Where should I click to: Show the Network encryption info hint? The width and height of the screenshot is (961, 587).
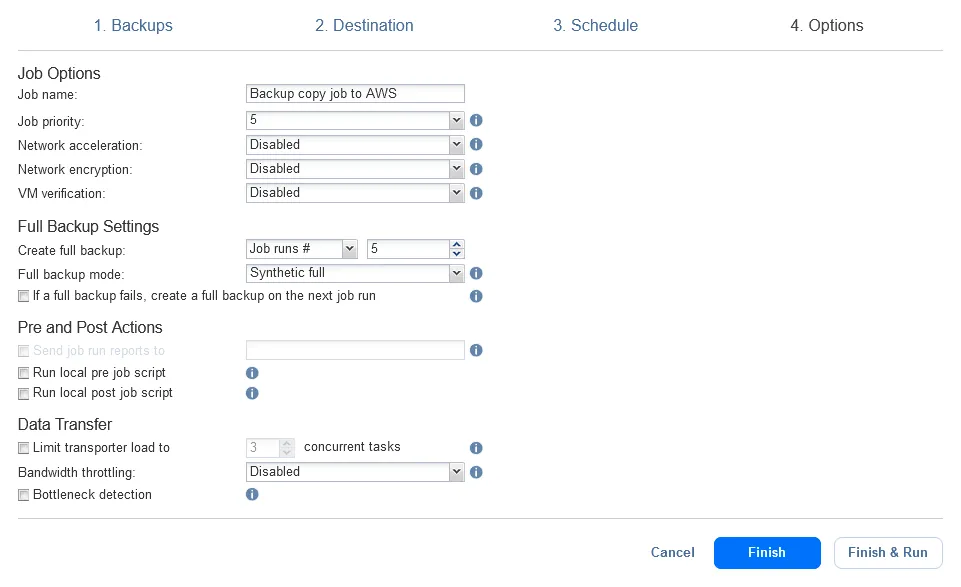coord(476,168)
